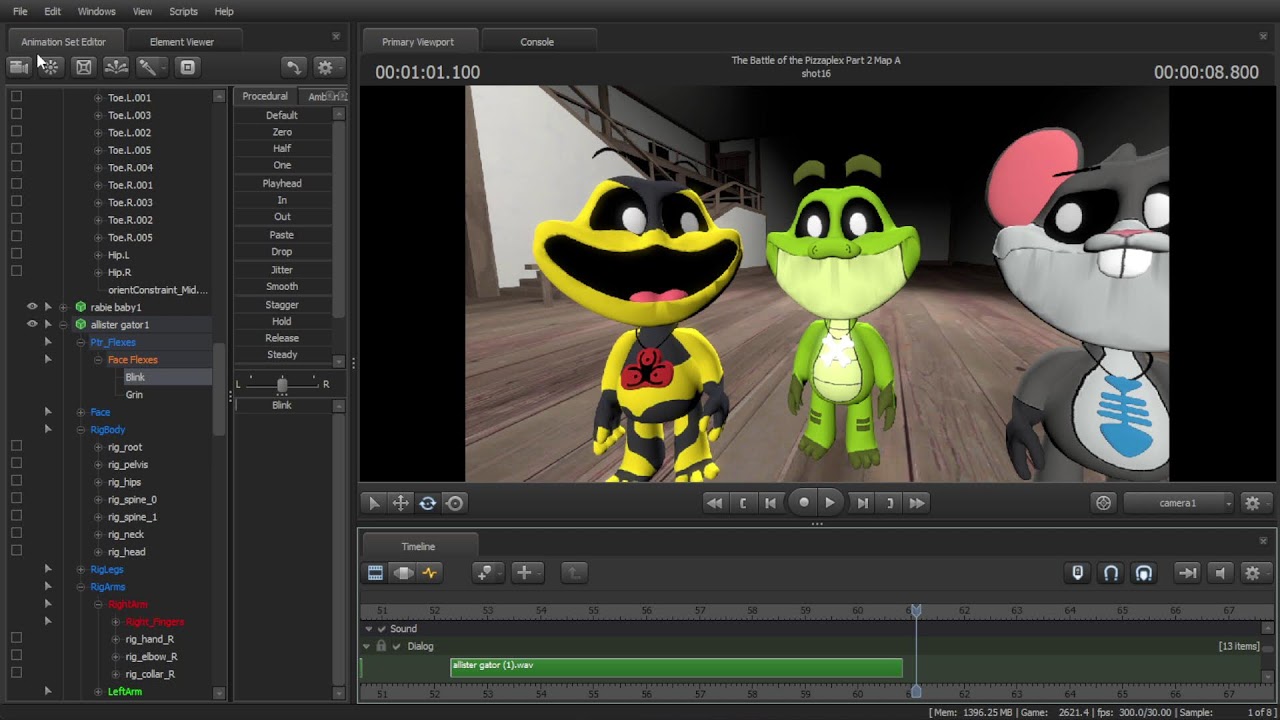Click the particle fountain icon in editor toolbar
1280x720 pixels.
point(116,67)
